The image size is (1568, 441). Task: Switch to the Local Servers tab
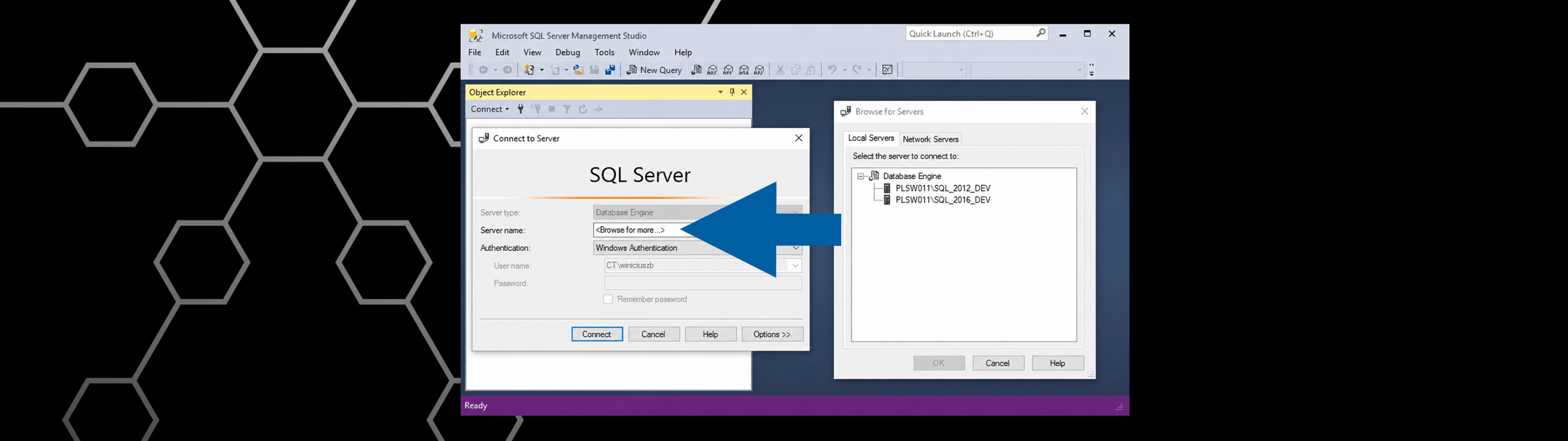(871, 138)
